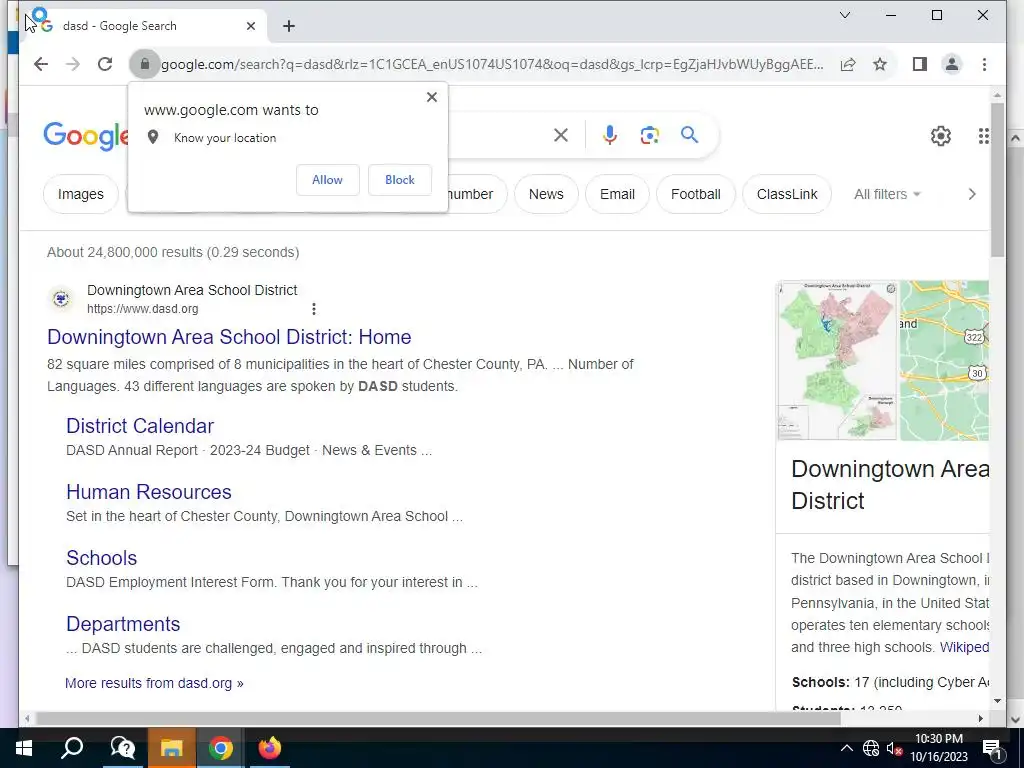
Task: Select the ClassLink filter chip
Action: 787,194
